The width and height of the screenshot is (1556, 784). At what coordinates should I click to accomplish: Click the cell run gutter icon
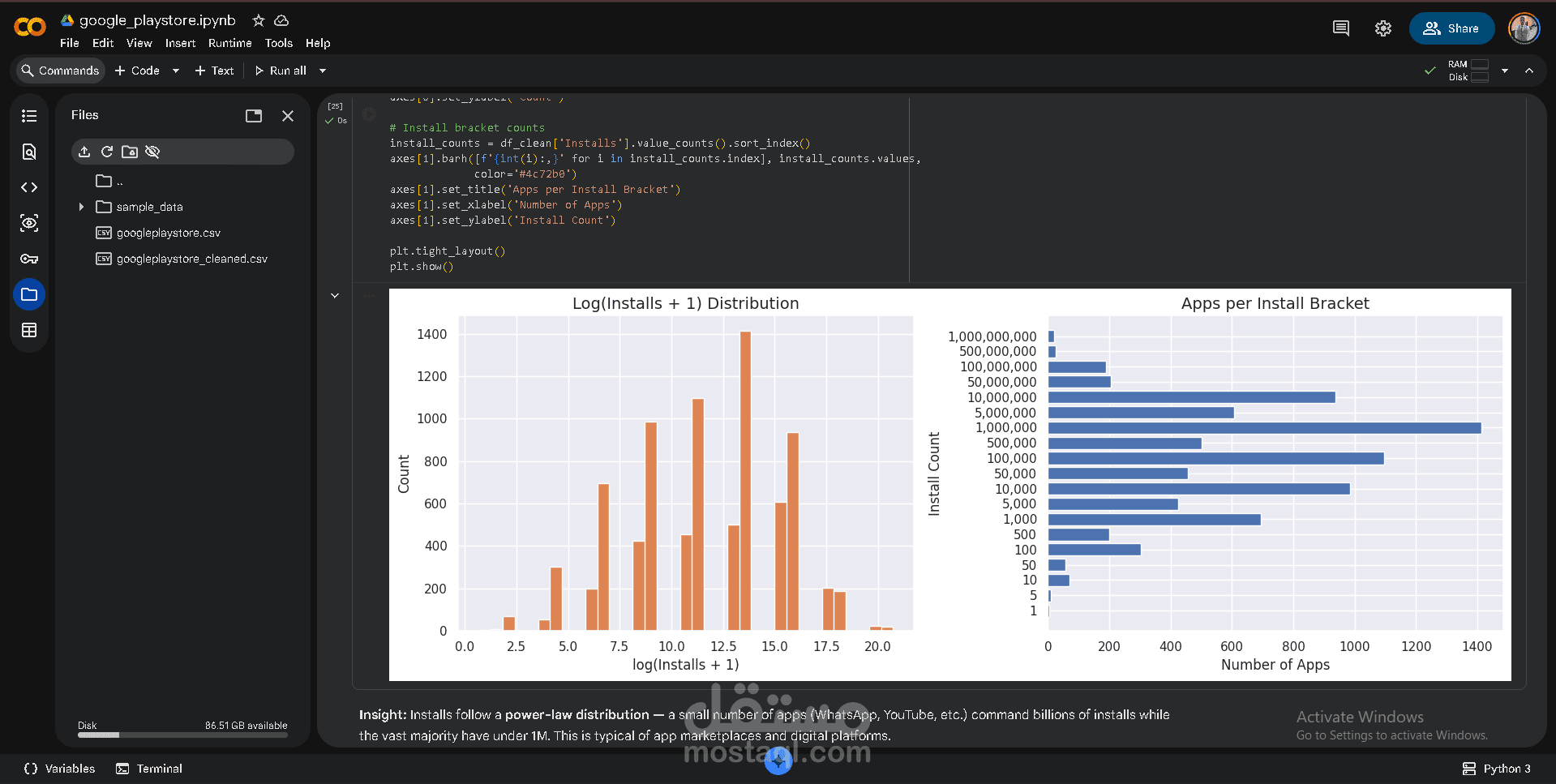pos(369,114)
